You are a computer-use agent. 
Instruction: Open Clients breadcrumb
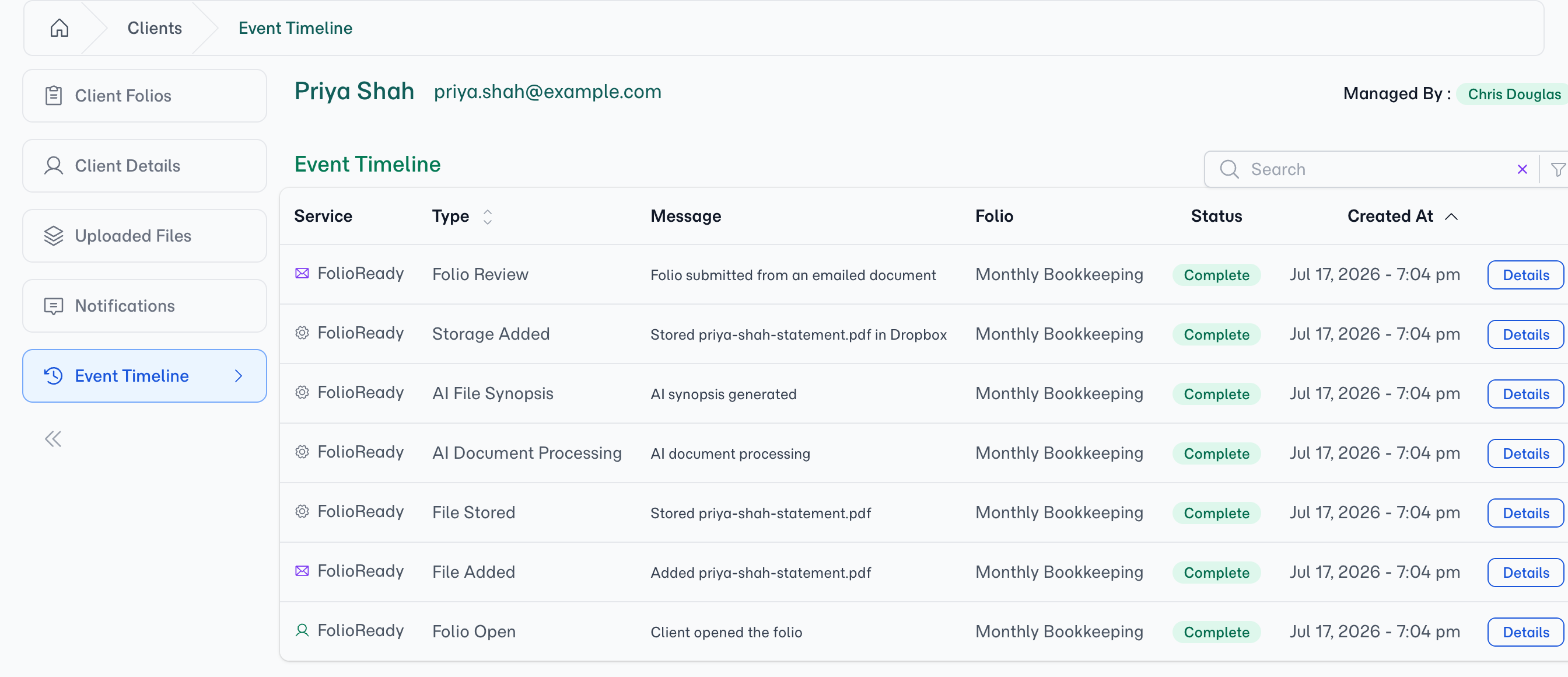tap(155, 28)
